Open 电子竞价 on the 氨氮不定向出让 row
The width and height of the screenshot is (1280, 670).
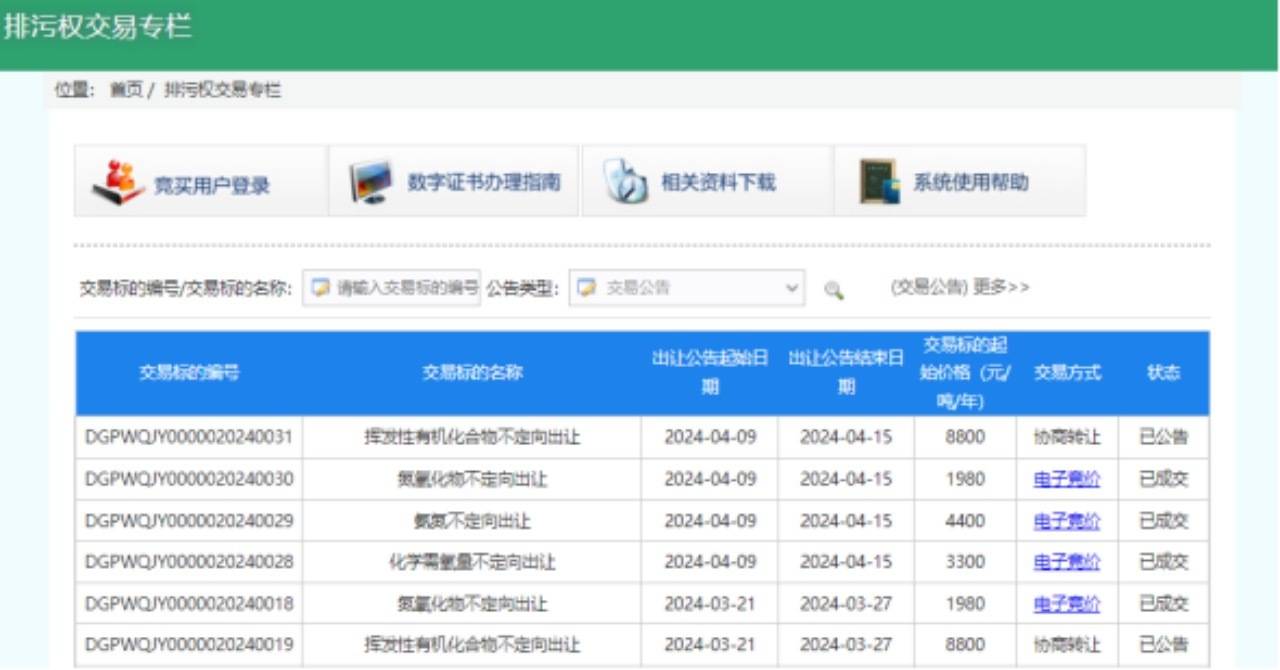(1066, 520)
